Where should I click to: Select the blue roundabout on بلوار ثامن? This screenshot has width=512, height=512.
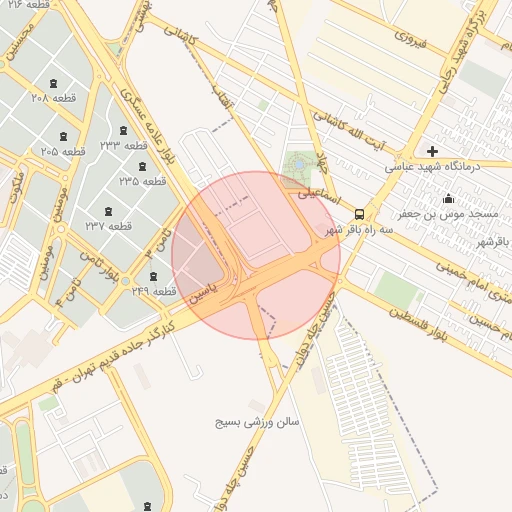(125, 281)
